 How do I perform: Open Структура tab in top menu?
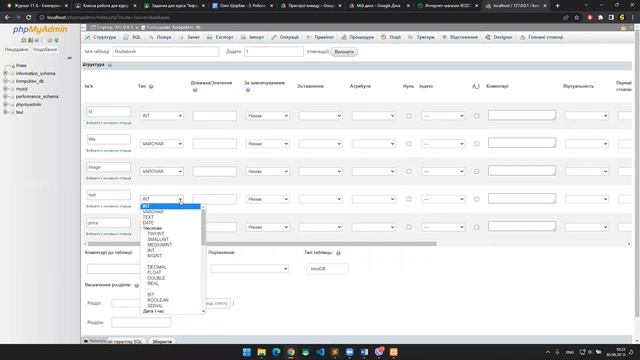101,37
